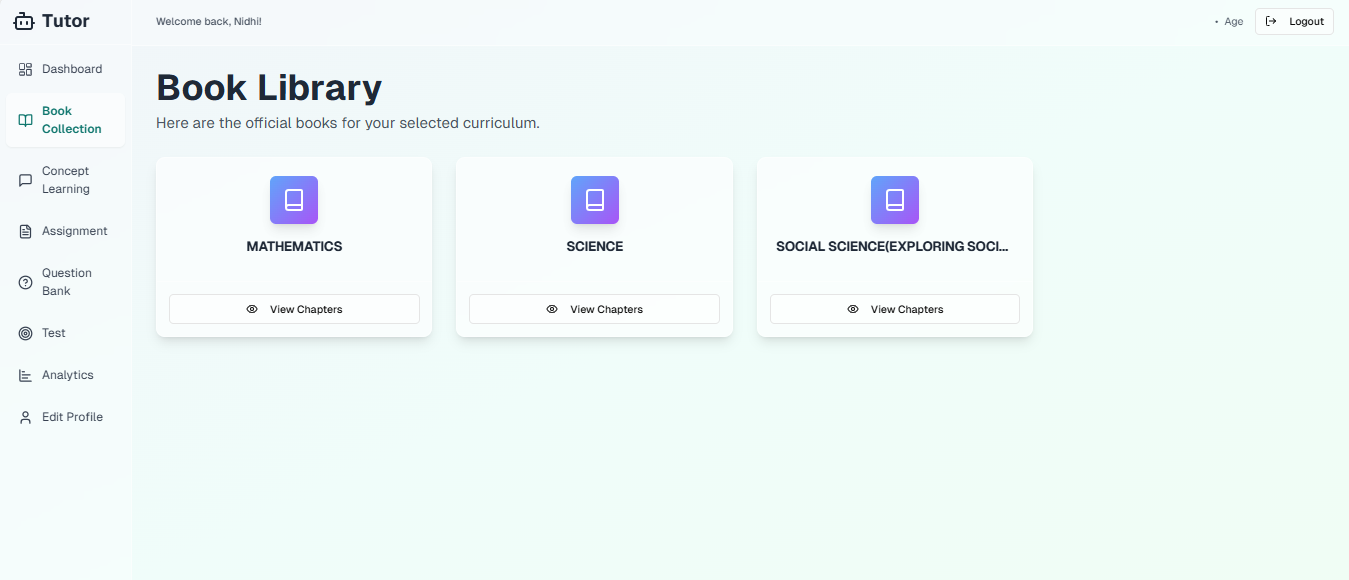The width and height of the screenshot is (1349, 580).
Task: Click the Edit Profile person icon
Action: click(26, 417)
